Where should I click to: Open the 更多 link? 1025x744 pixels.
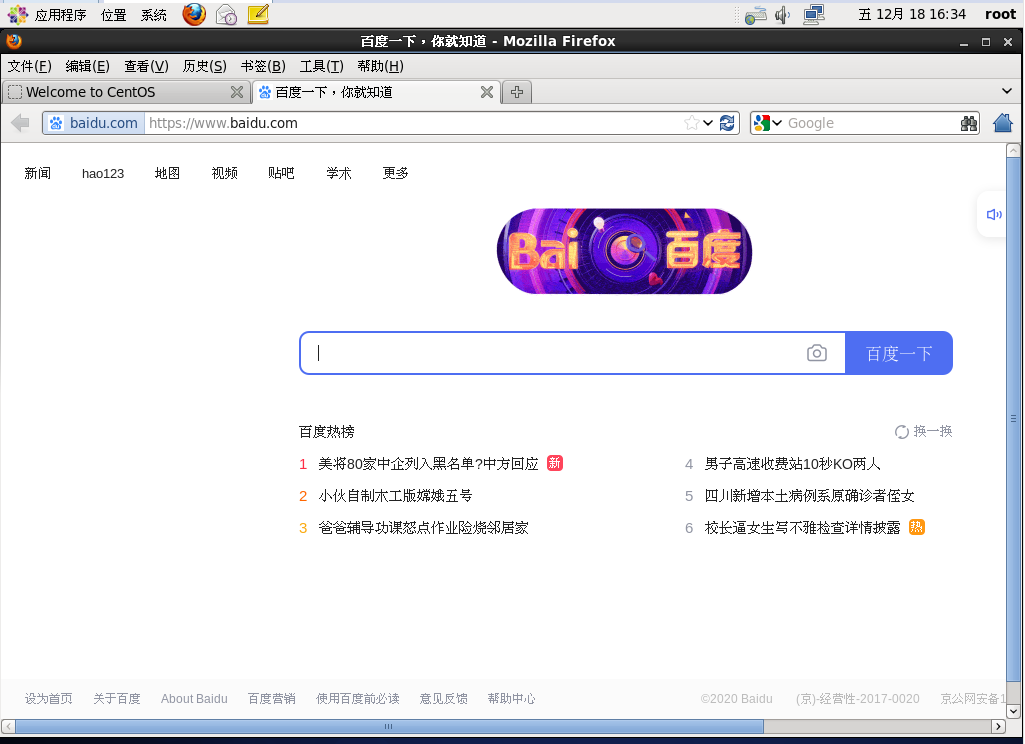(395, 173)
